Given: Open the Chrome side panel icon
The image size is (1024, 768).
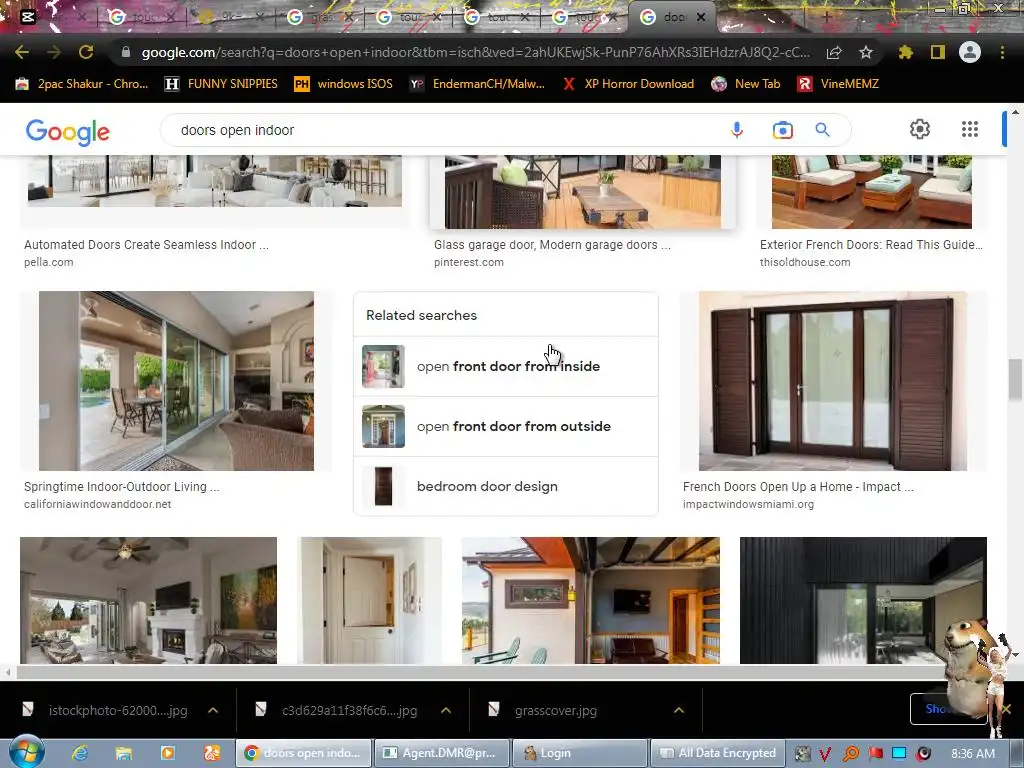Looking at the screenshot, I should pos(938,52).
